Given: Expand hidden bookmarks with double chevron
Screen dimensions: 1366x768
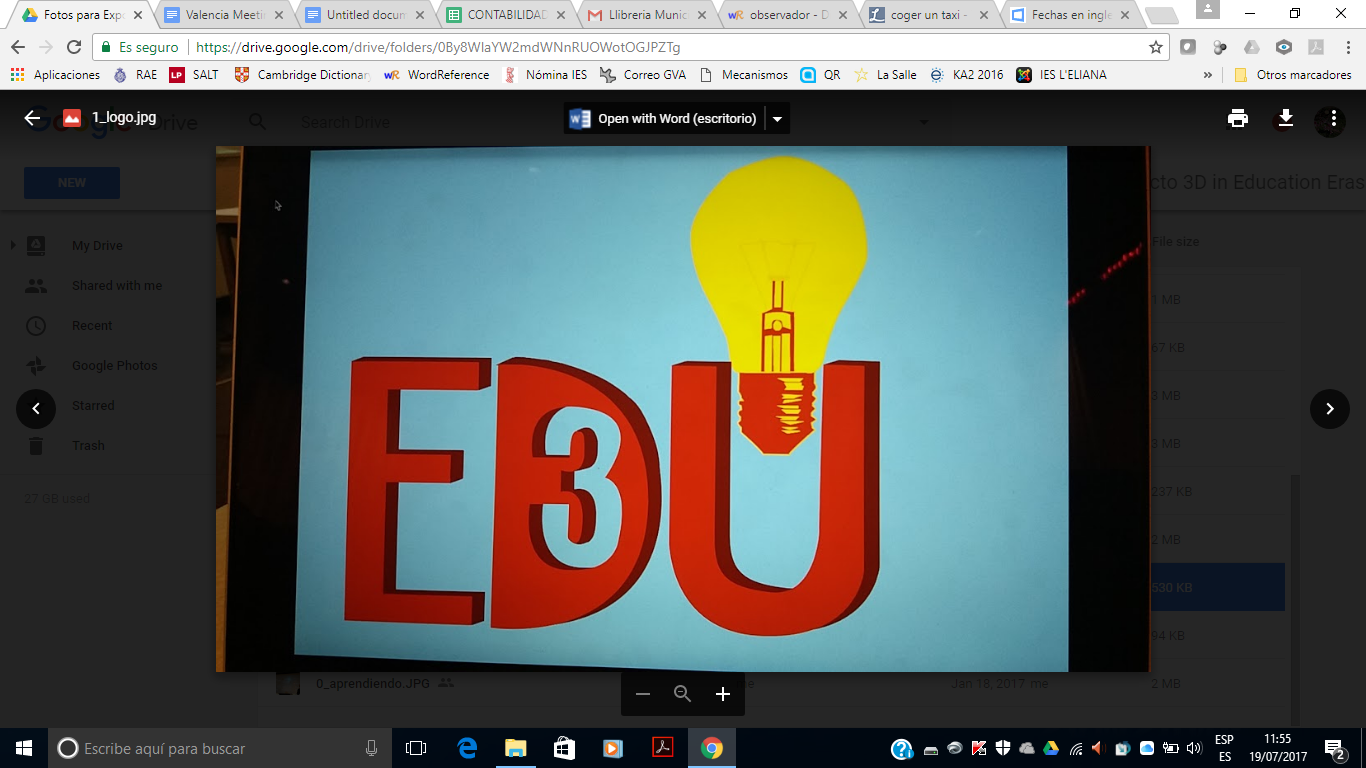Looking at the screenshot, I should (x=1208, y=75).
